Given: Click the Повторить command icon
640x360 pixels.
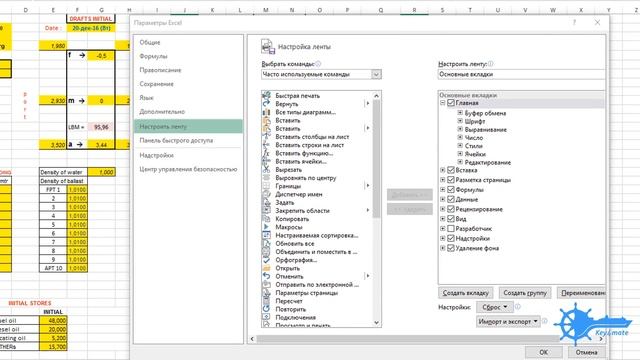Looking at the screenshot, I should tap(266, 309).
